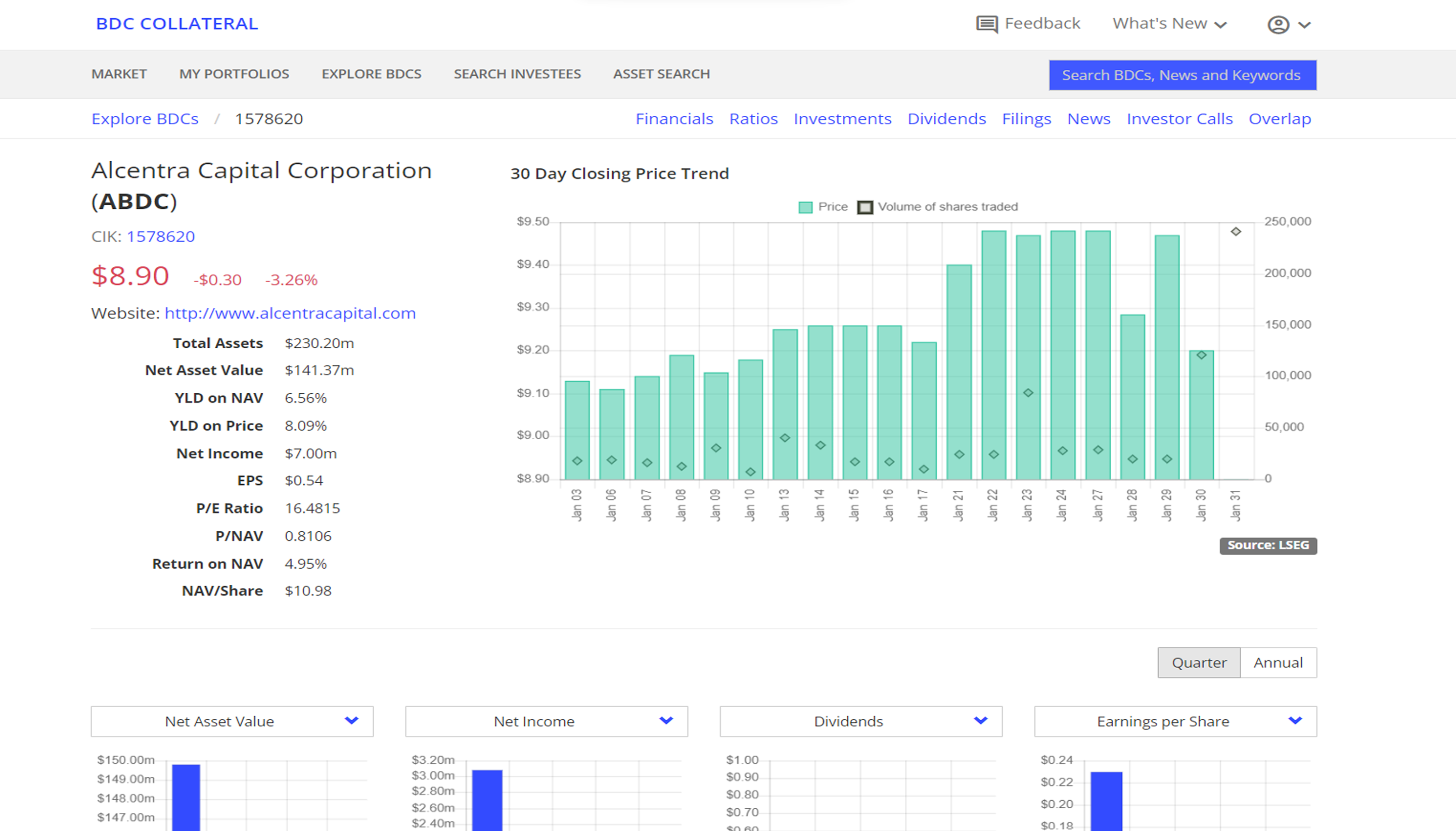Go to BDC COLLATERAL home logo
This screenshot has height=831, width=1456.
point(177,23)
